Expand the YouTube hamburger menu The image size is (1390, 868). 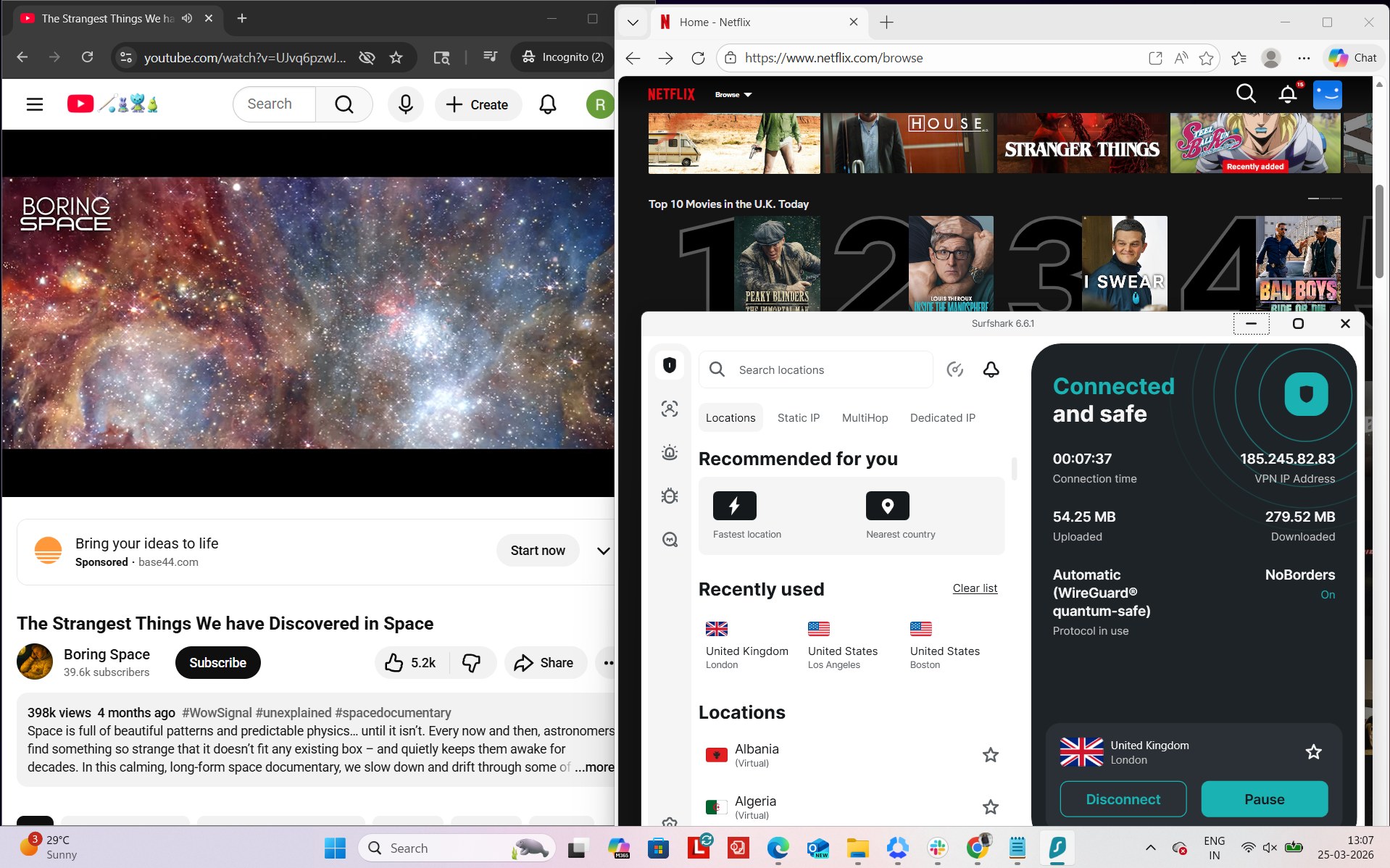(x=34, y=104)
